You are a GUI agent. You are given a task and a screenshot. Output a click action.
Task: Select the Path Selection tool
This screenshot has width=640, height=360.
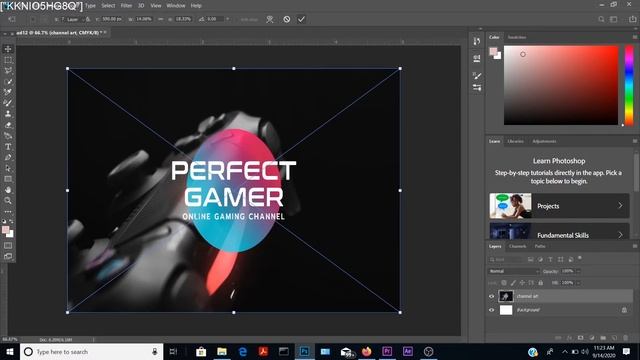8,168
